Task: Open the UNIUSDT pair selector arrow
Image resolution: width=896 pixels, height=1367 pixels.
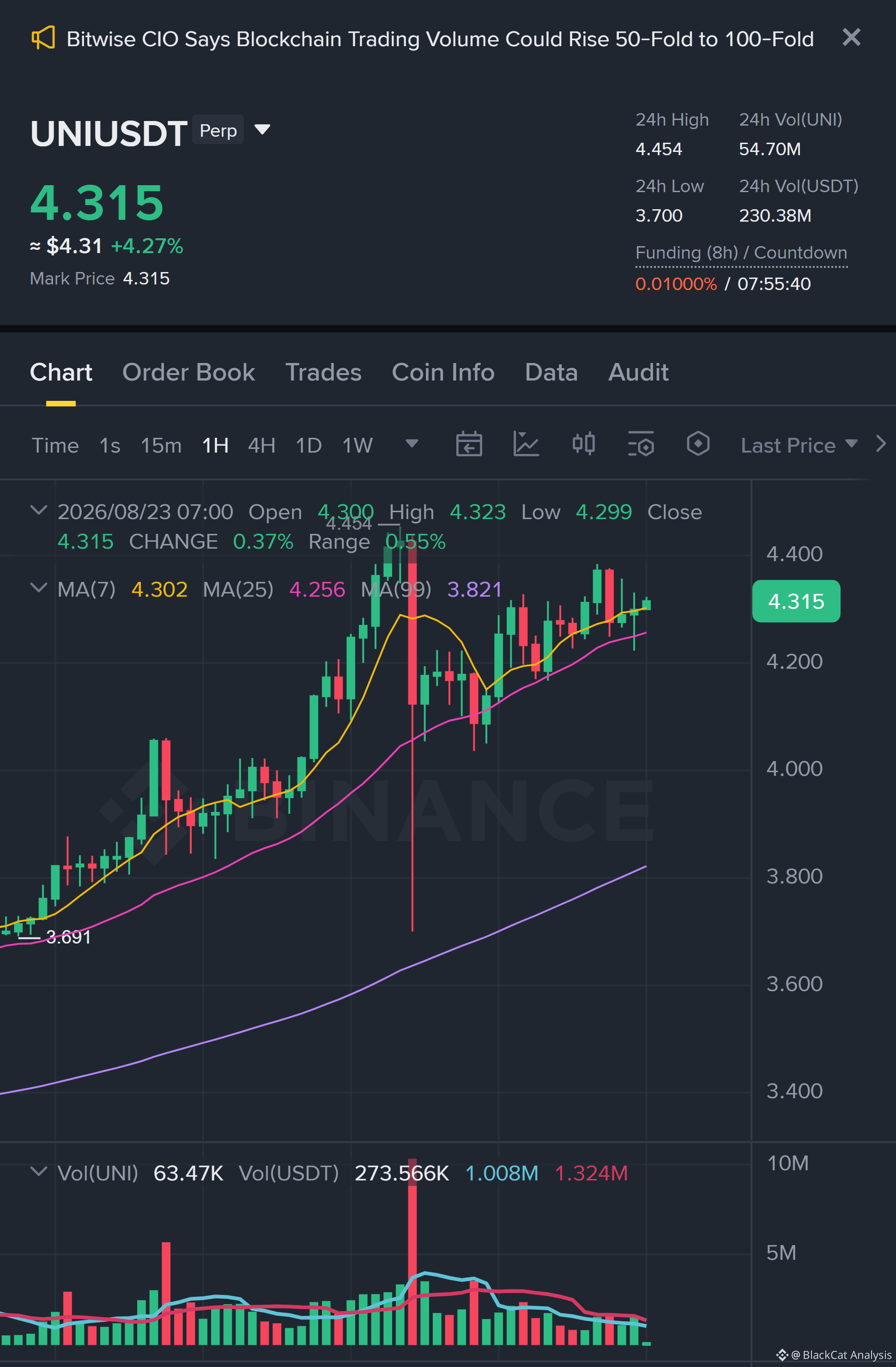Action: [x=262, y=130]
